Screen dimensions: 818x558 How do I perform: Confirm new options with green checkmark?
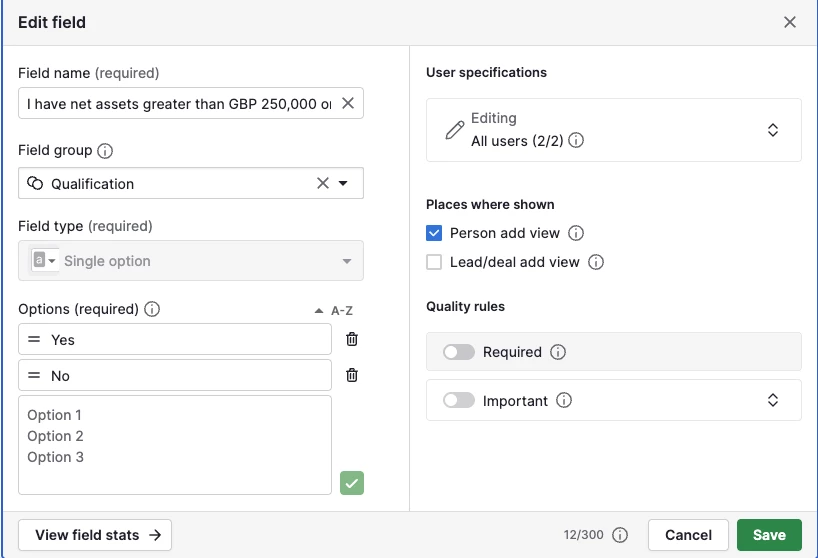pyautogui.click(x=352, y=483)
